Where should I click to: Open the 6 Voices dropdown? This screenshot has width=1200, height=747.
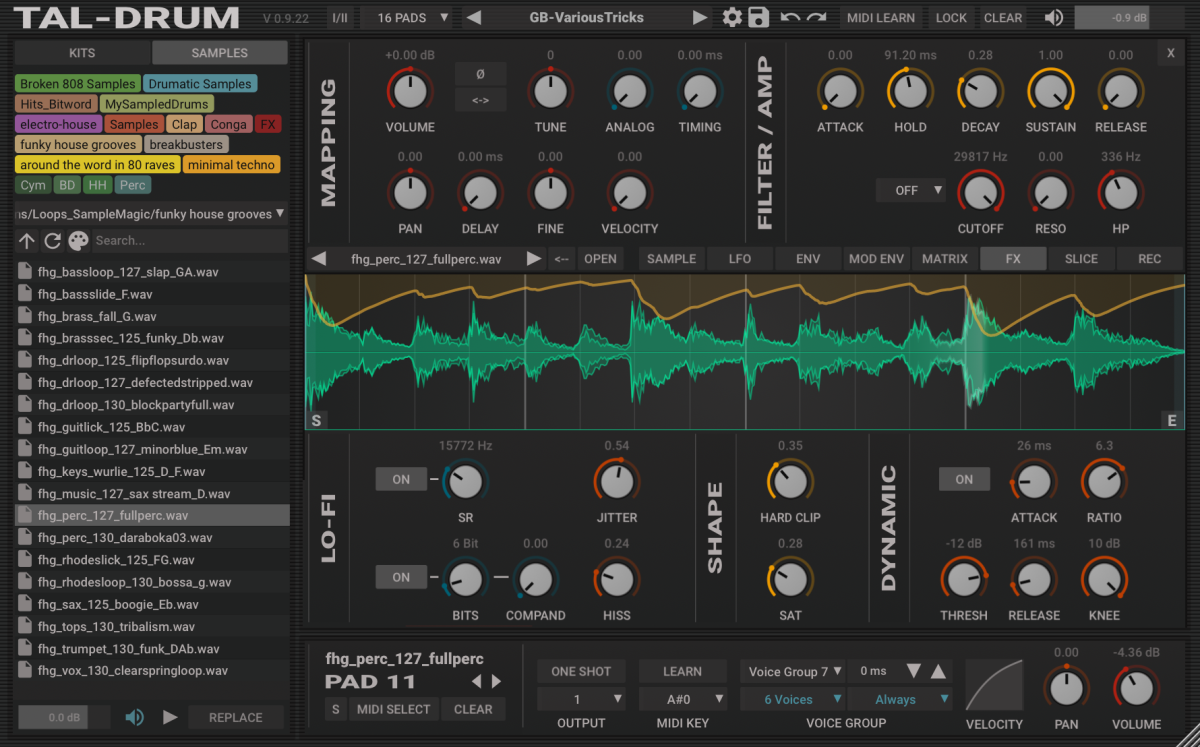click(792, 699)
